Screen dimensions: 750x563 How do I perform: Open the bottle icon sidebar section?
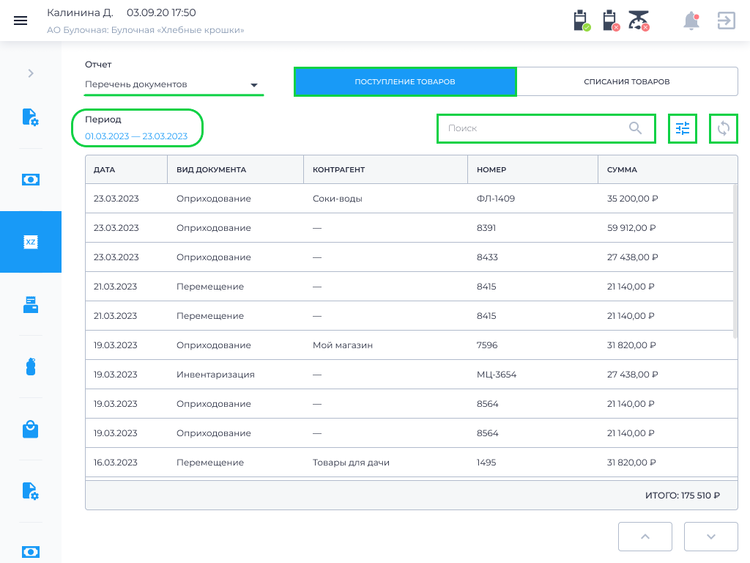31,366
